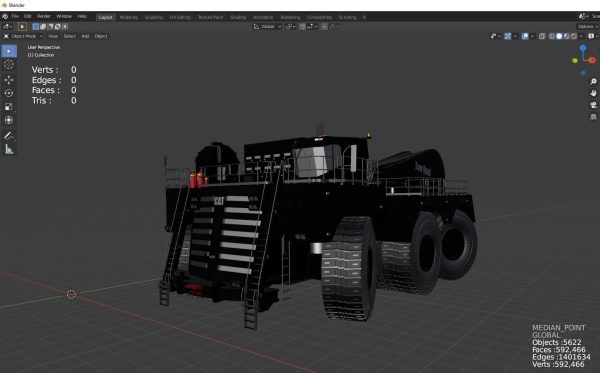Toggle X-ray mode
This screenshot has height=373, width=600.
pos(542,36)
